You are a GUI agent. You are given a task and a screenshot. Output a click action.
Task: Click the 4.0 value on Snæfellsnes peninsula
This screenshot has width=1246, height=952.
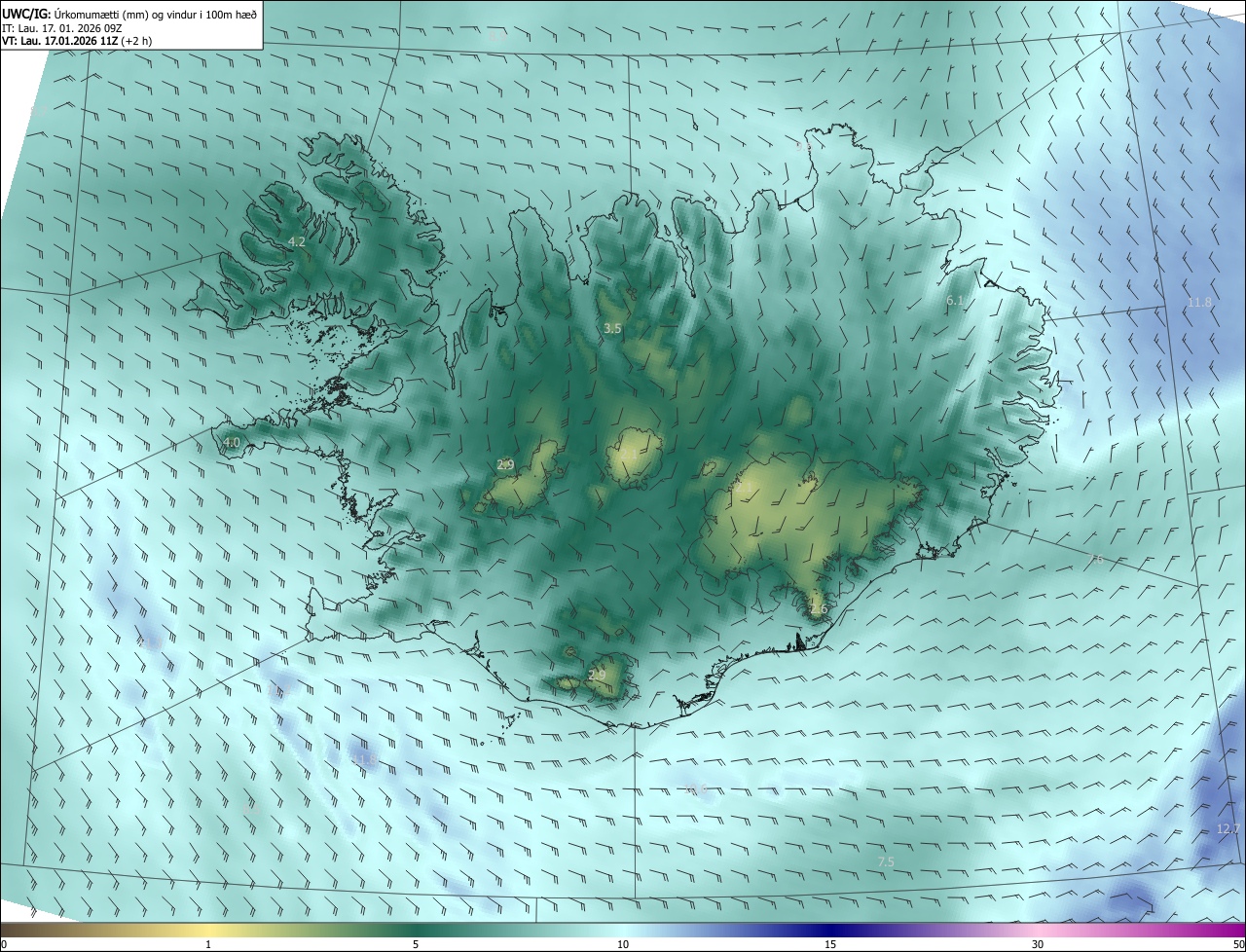click(232, 443)
